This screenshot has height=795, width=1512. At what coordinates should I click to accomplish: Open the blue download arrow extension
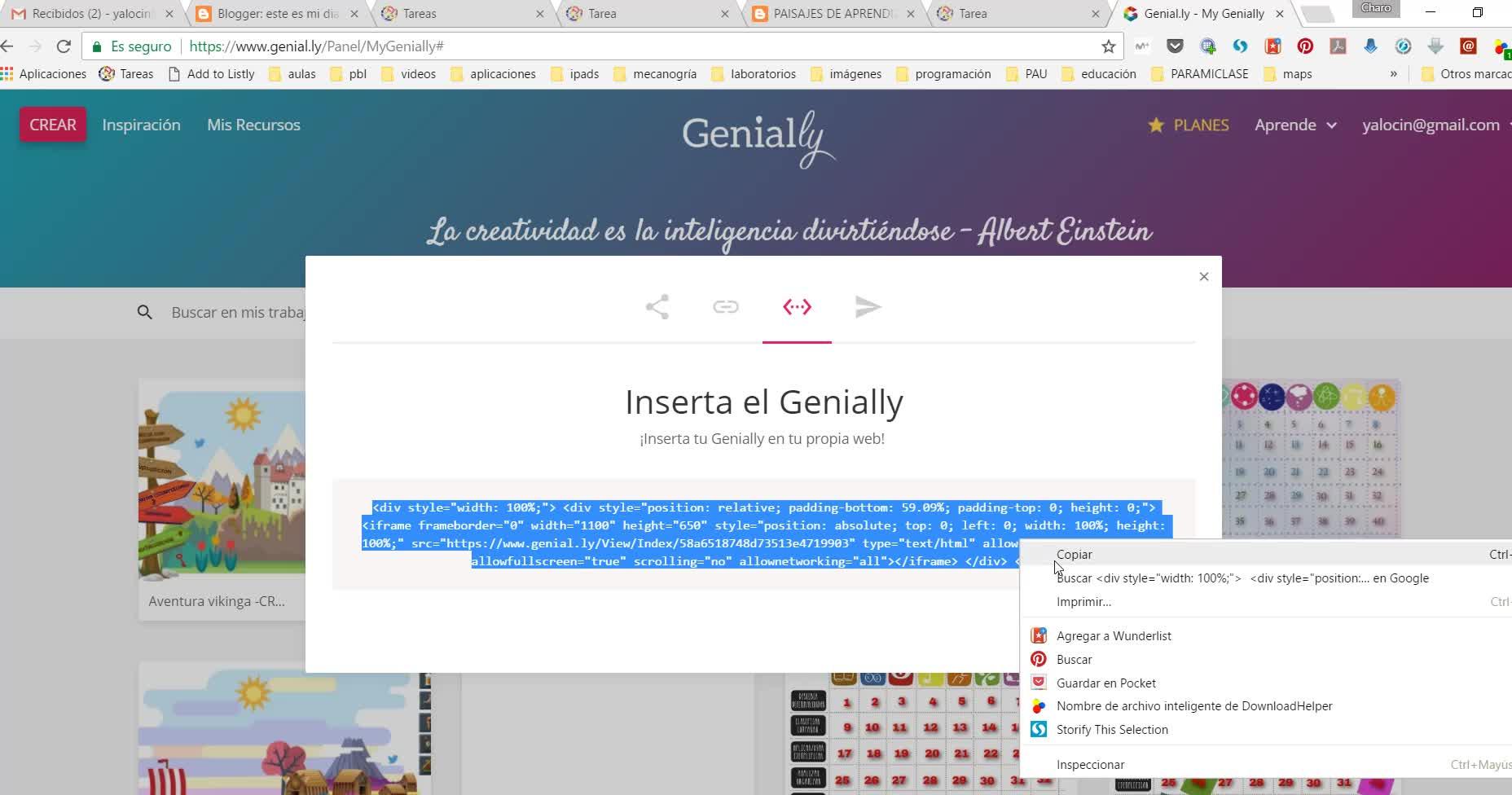(x=1370, y=46)
